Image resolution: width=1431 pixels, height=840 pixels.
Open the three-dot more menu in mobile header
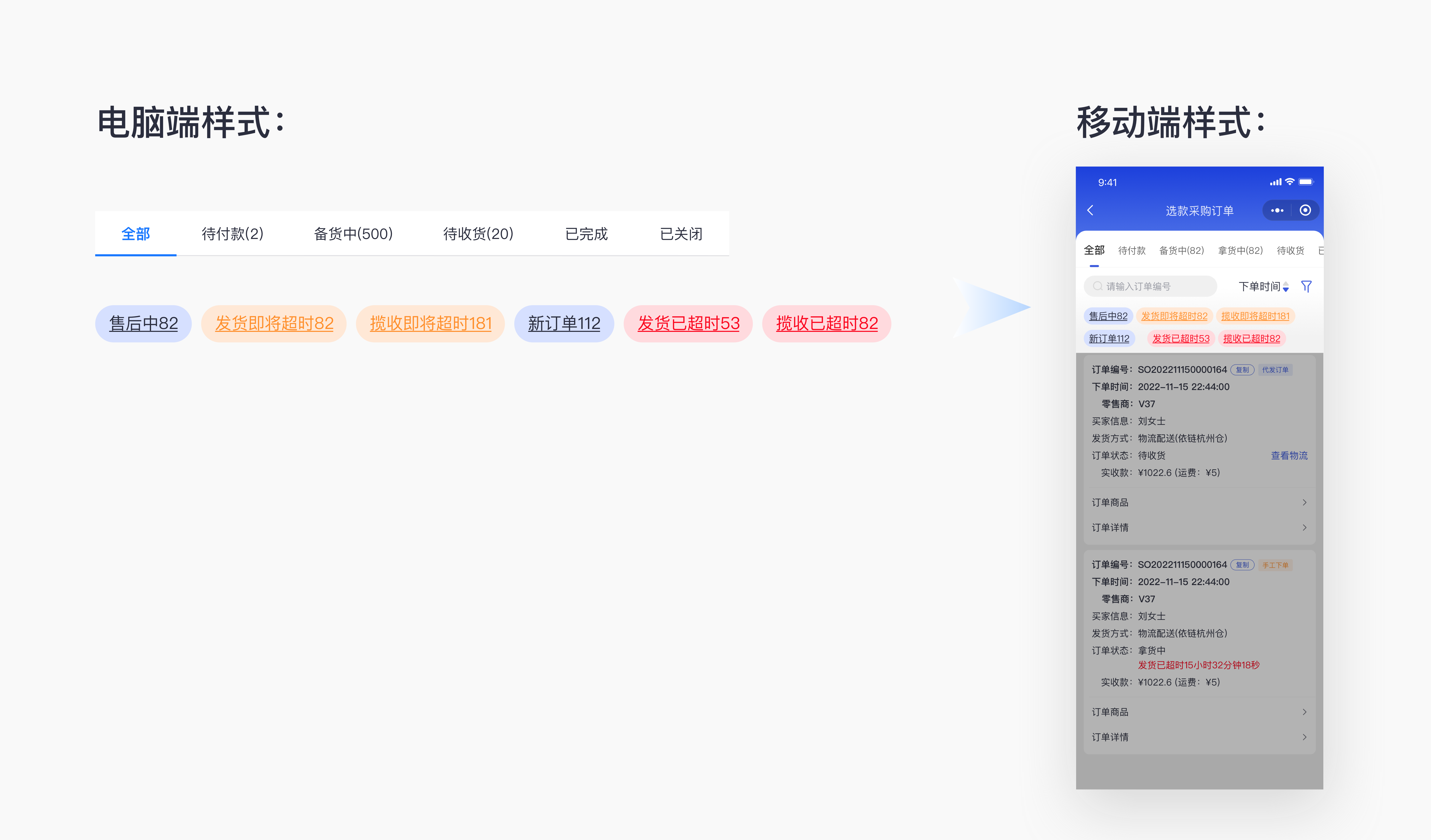tap(1277, 211)
